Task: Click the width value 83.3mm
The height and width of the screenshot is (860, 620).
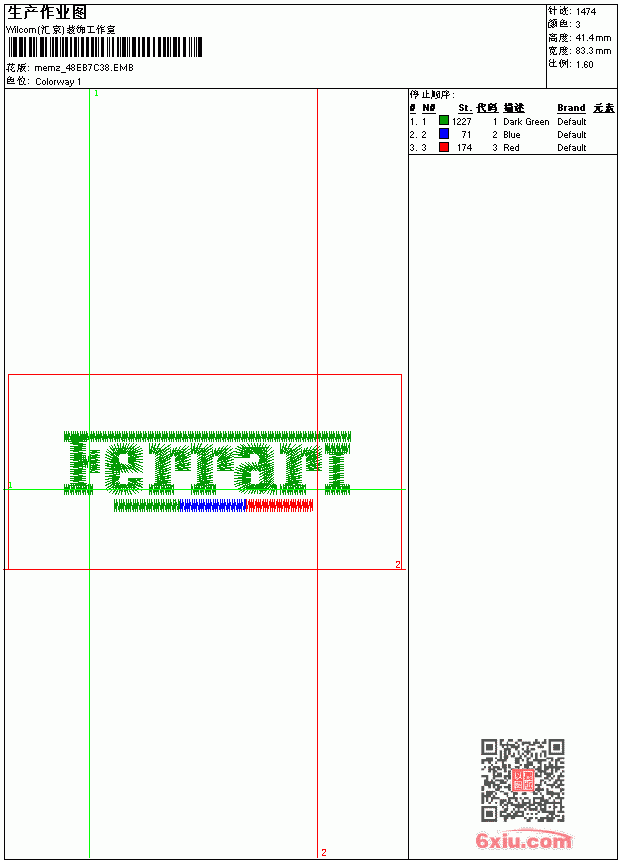Action: 593,50
